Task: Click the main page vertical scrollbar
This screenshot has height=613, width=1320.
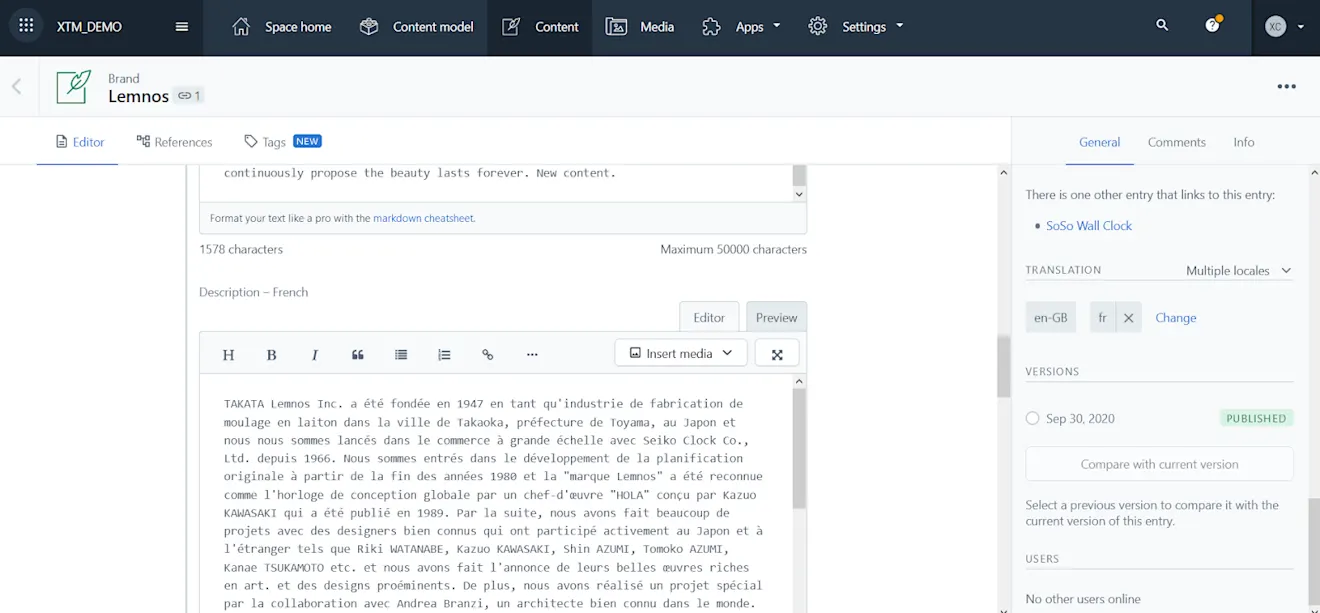Action: click(x=1004, y=367)
